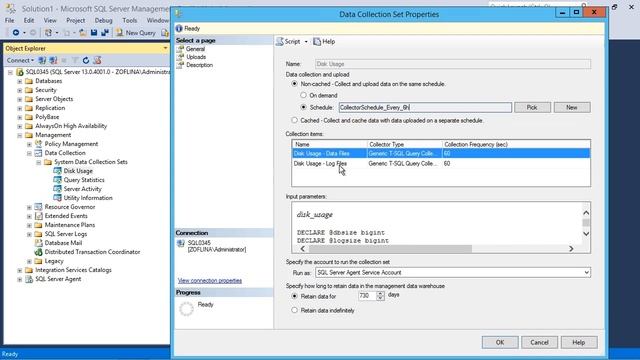Open the Tools menu

(x=130, y=20)
